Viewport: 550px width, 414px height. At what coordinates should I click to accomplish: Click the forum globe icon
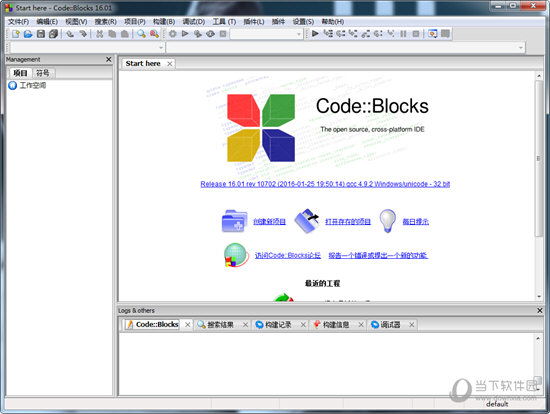(236, 255)
